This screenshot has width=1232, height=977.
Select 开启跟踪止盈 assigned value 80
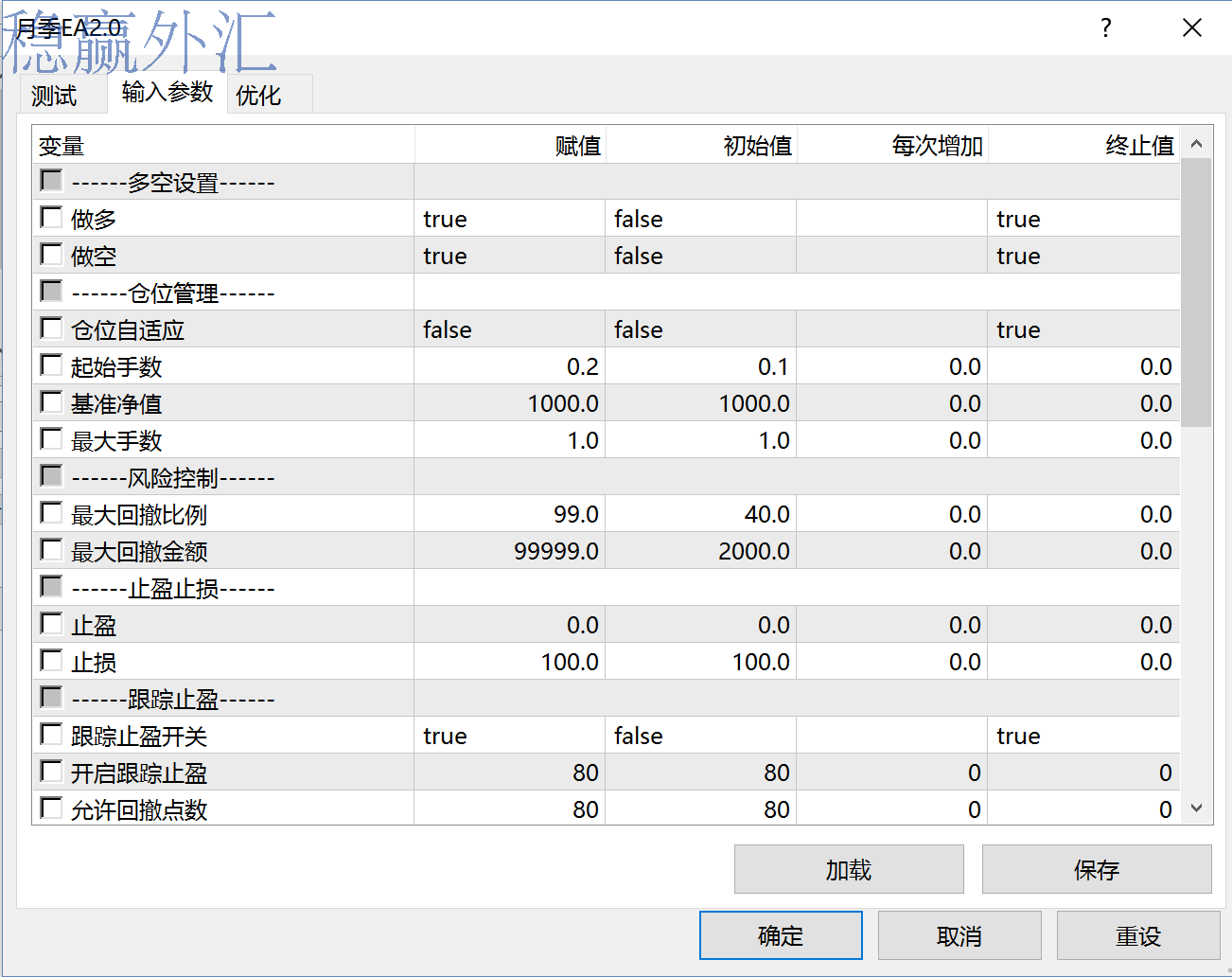(x=509, y=773)
